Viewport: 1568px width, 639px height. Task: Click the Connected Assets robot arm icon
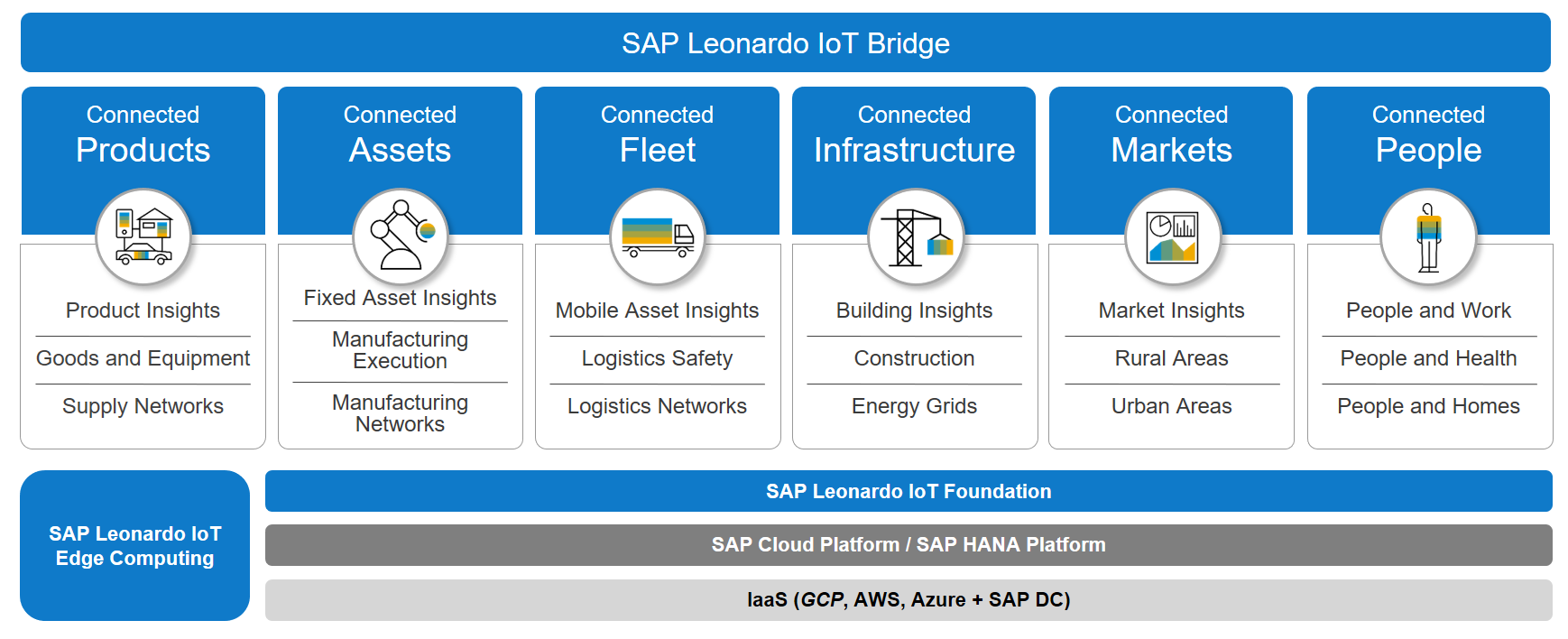point(400,237)
